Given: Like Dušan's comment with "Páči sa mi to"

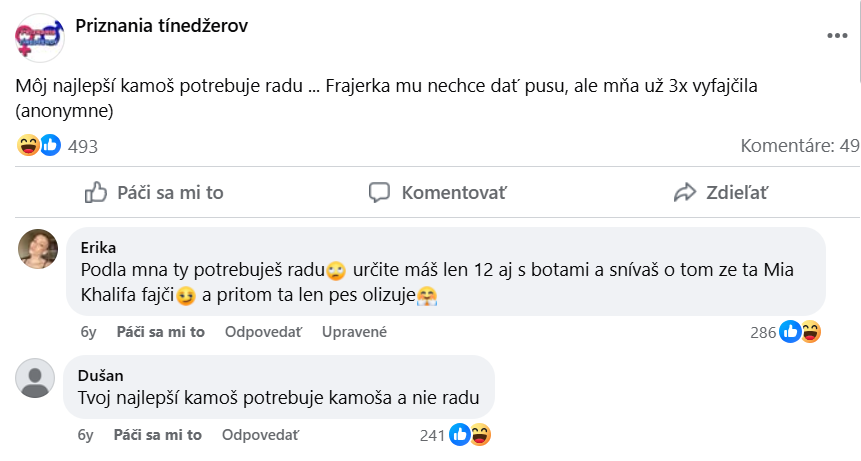Looking at the screenshot, I should click(x=158, y=435).
